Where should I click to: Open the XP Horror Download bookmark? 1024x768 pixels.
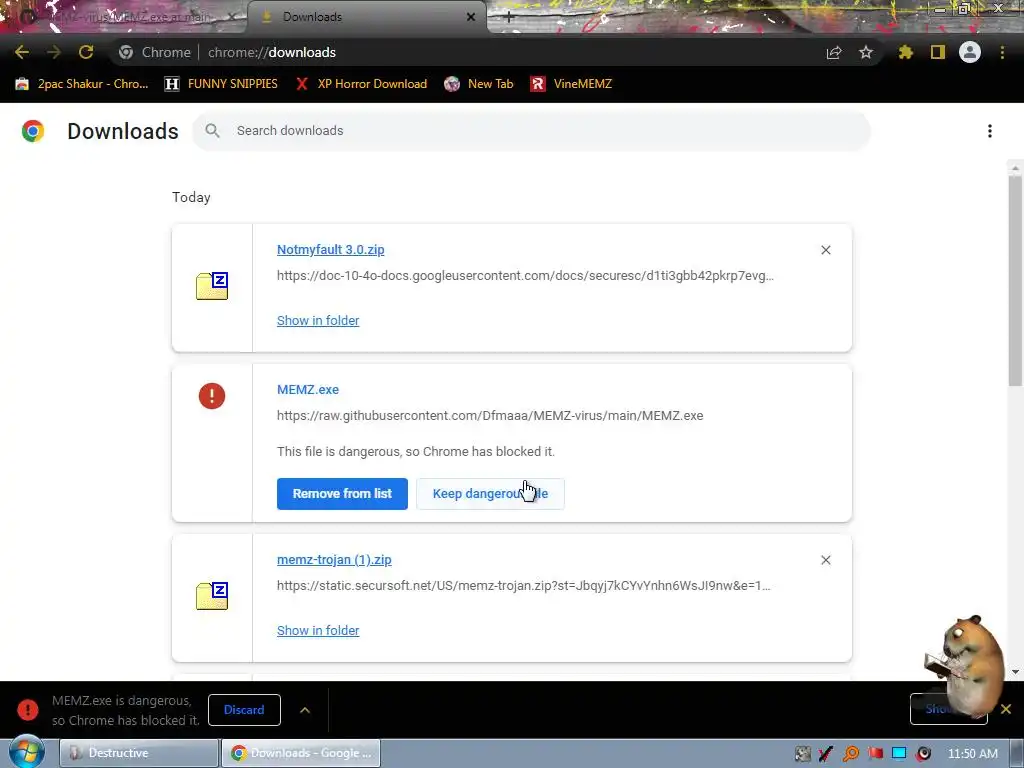tap(361, 84)
